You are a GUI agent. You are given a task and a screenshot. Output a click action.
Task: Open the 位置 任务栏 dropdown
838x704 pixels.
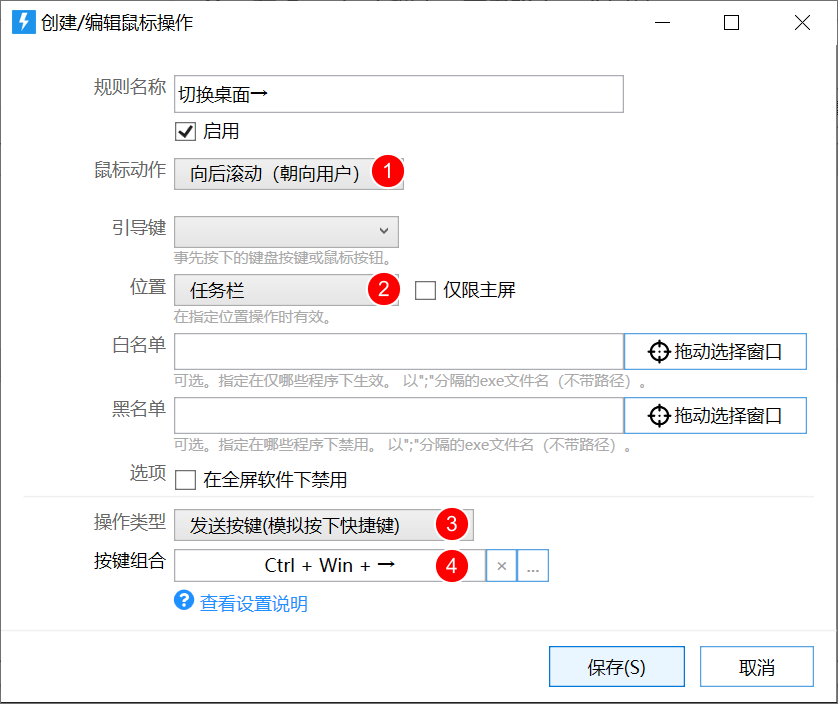(286, 290)
